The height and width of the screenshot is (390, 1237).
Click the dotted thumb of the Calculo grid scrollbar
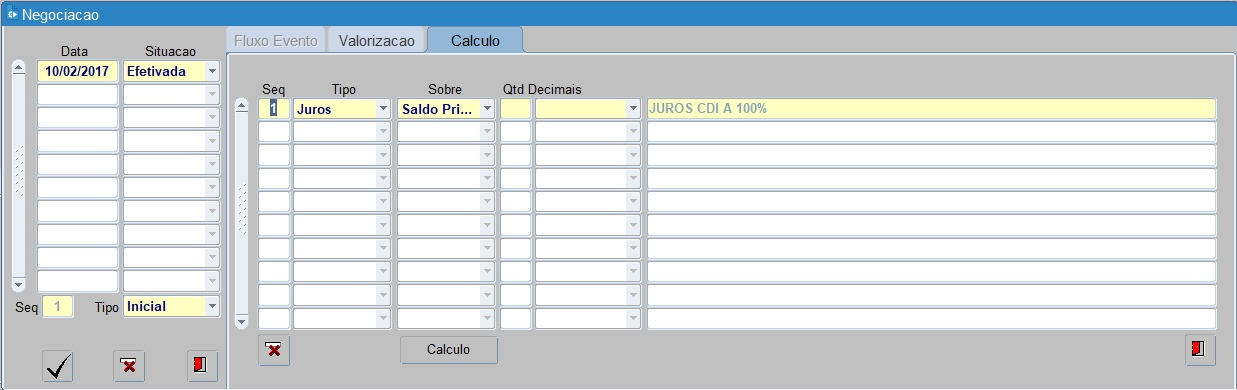241,210
